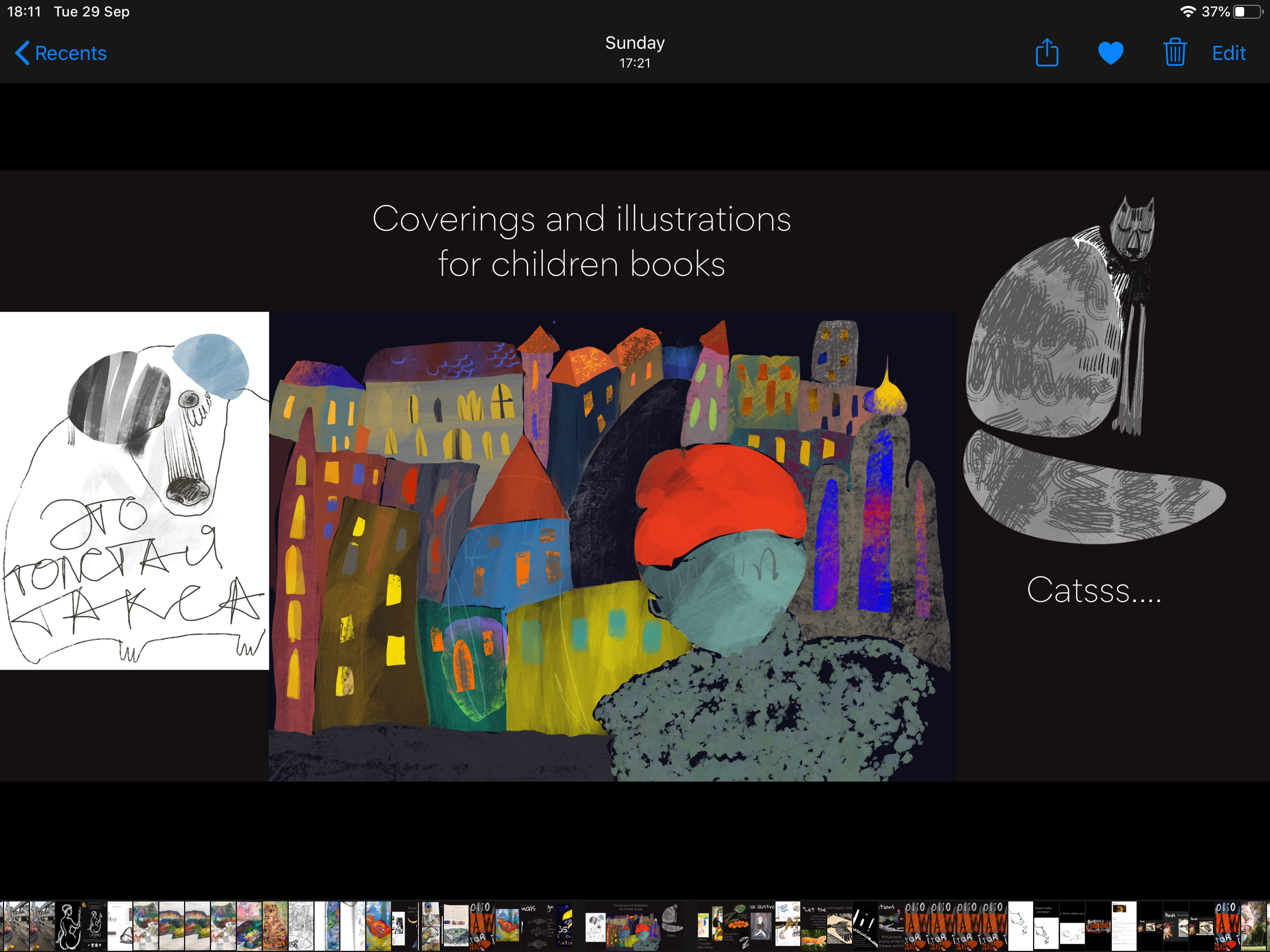Select the last park photo thumbnail

1254,926
